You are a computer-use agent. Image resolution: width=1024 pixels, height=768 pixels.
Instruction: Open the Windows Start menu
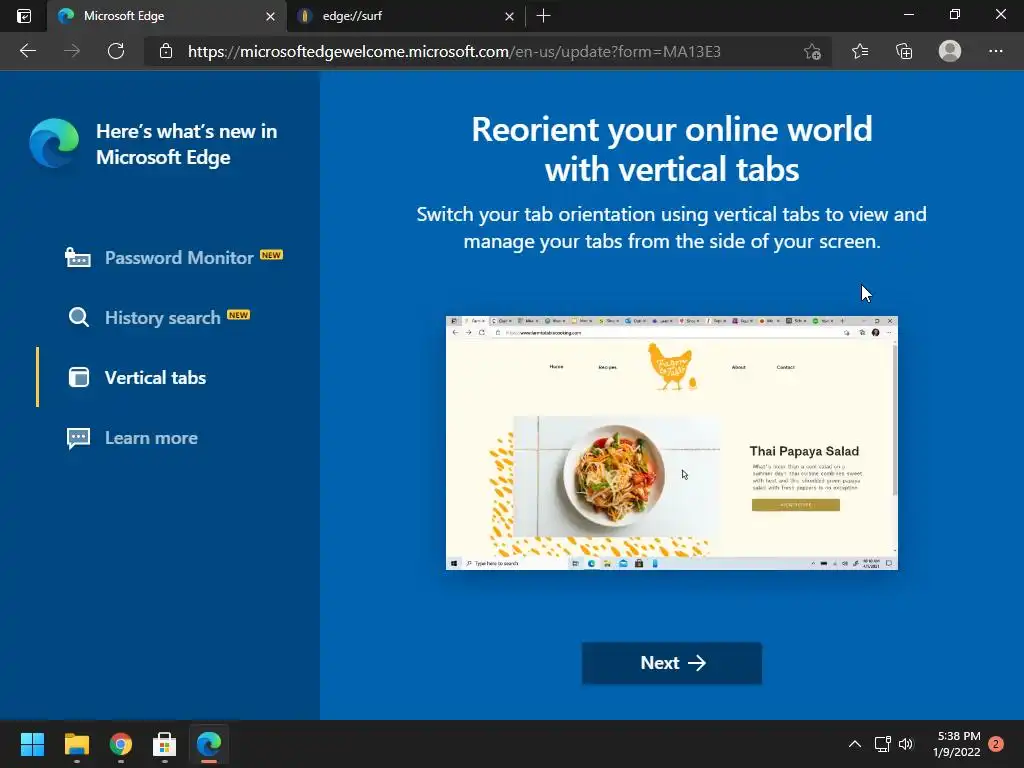click(32, 744)
